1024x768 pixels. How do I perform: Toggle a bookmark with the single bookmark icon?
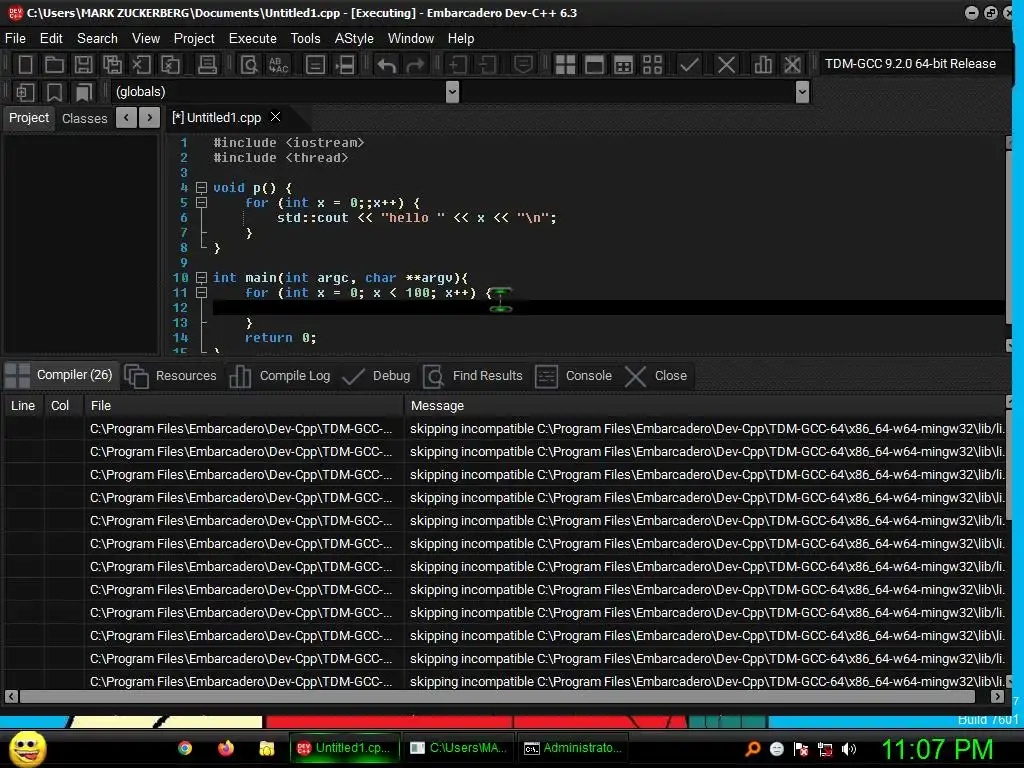pyautogui.click(x=54, y=92)
